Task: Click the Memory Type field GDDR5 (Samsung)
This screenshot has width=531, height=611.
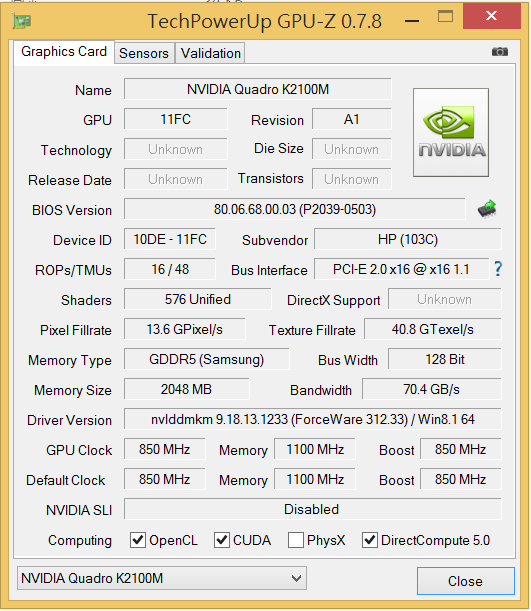Action: click(x=206, y=359)
